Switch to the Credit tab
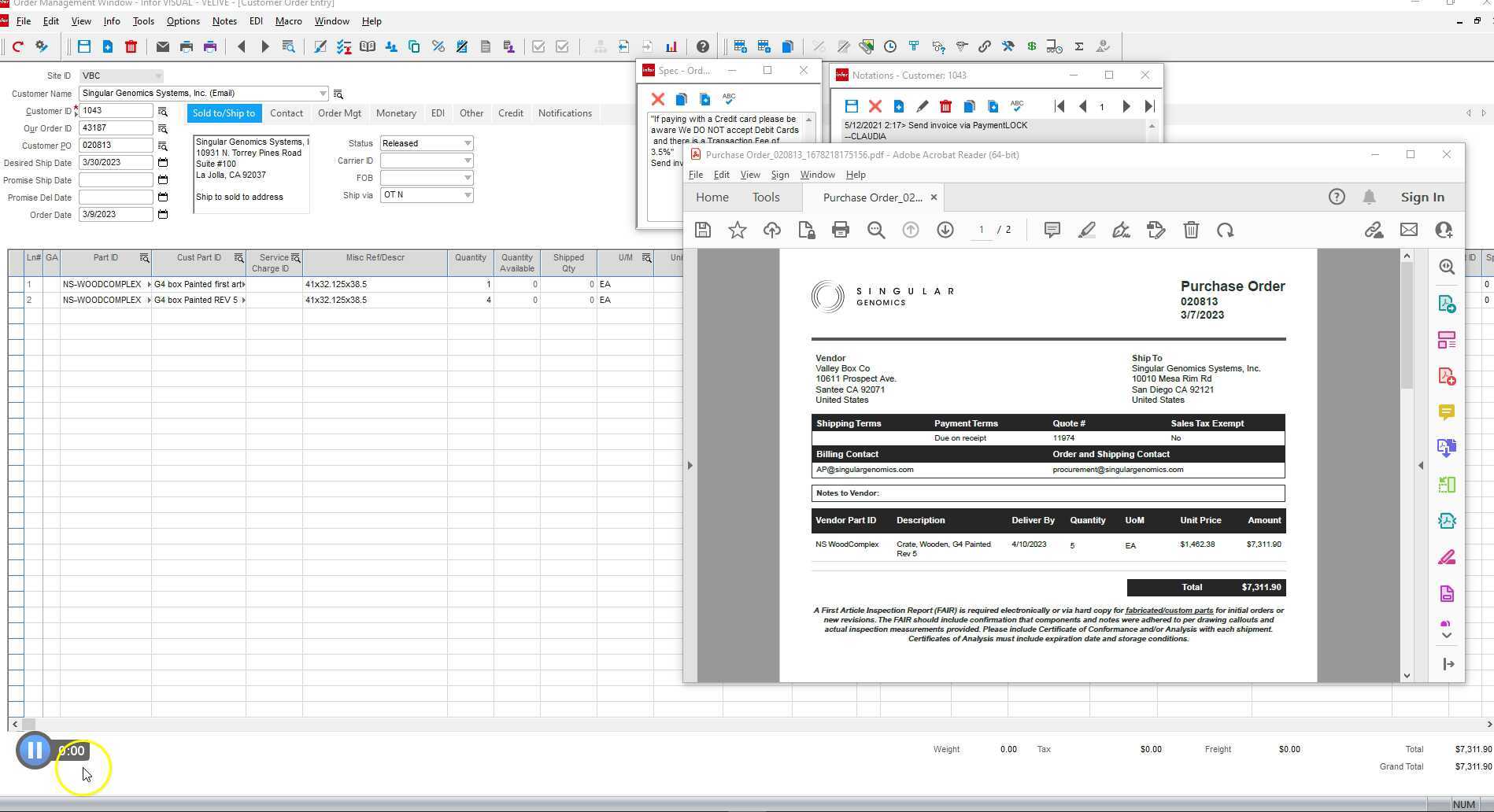Viewport: 1494px width, 812px height. [510, 113]
